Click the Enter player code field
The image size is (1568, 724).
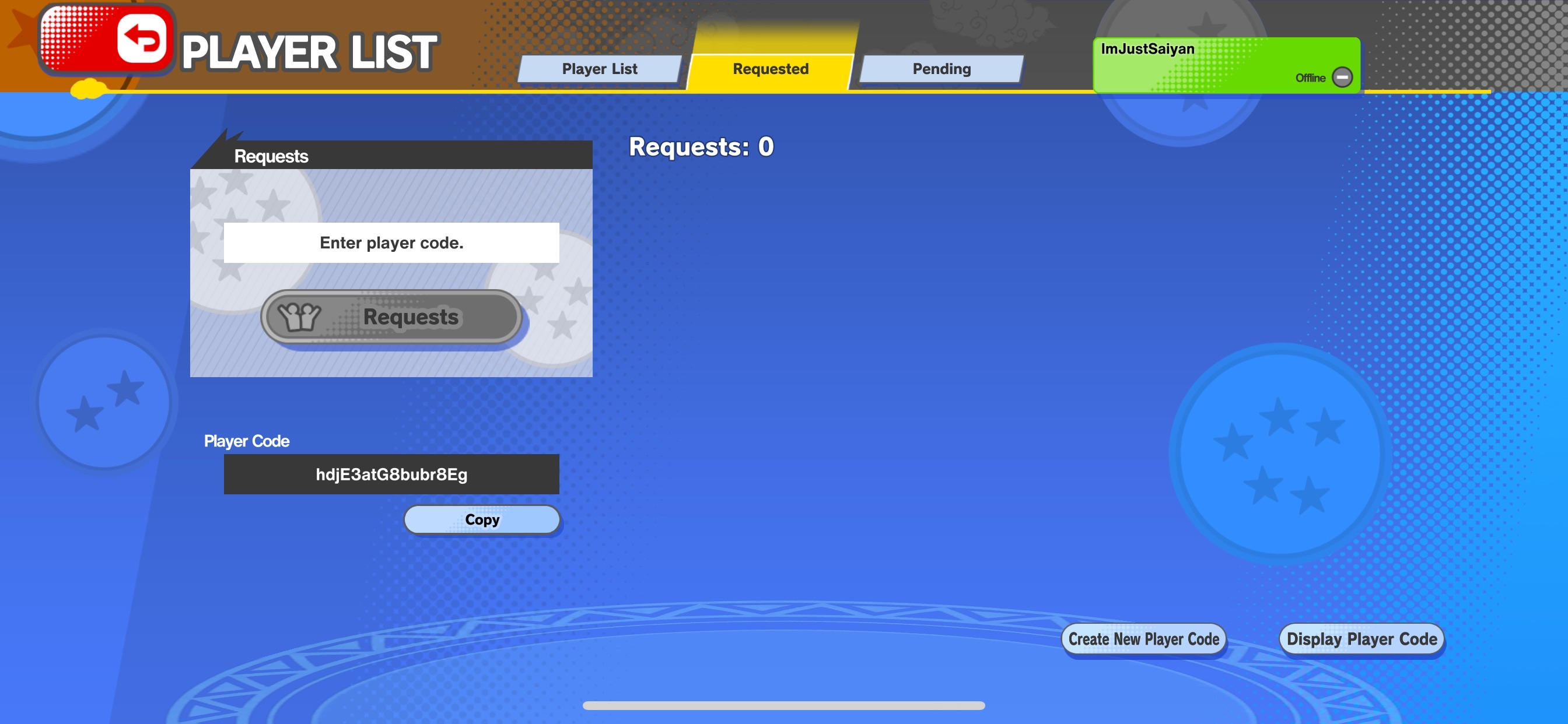(x=391, y=242)
